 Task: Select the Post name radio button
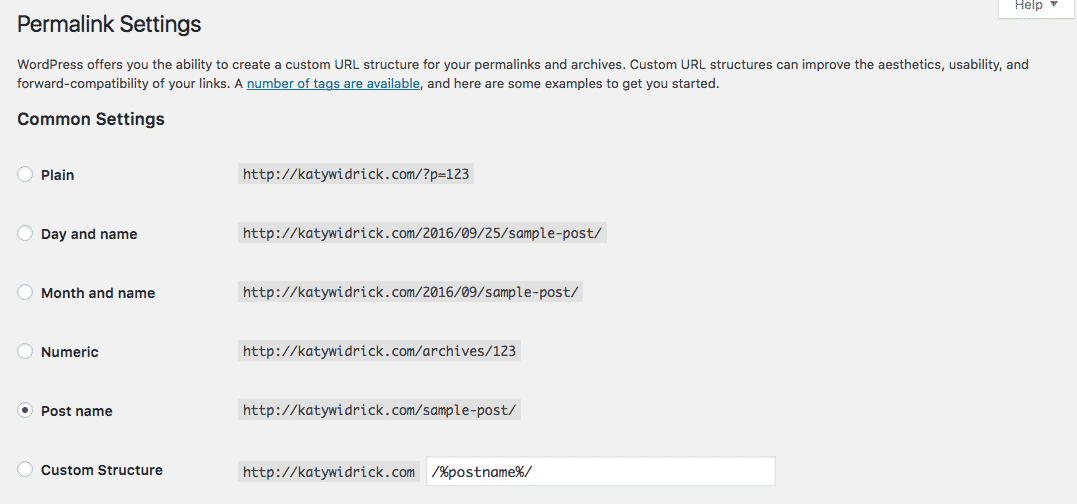click(x=25, y=411)
